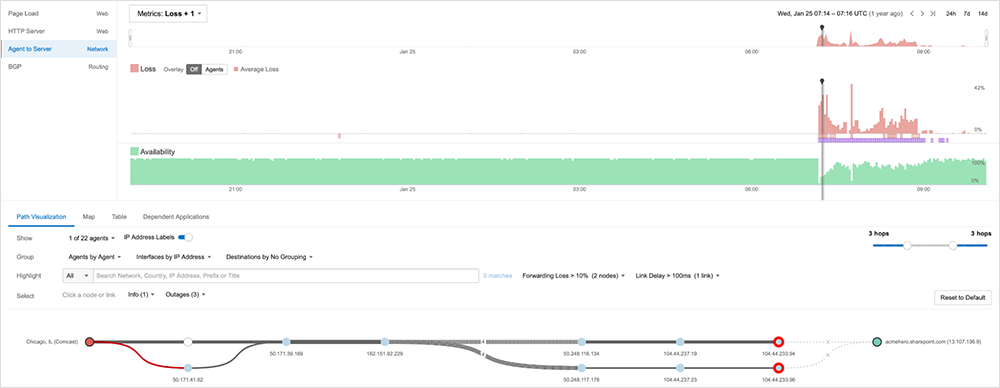Click the selected time marker on loss chart
The image size is (1000, 388).
822,81
